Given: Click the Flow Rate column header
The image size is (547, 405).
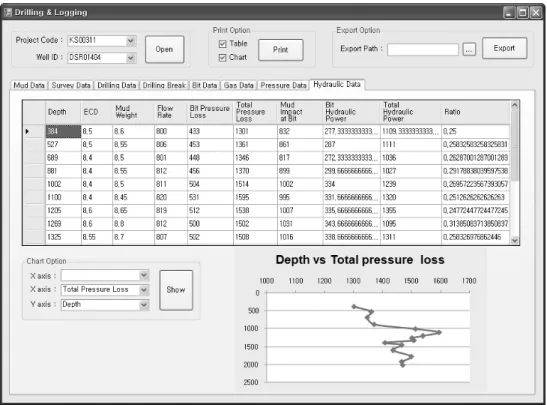Looking at the screenshot, I should pos(171,112).
